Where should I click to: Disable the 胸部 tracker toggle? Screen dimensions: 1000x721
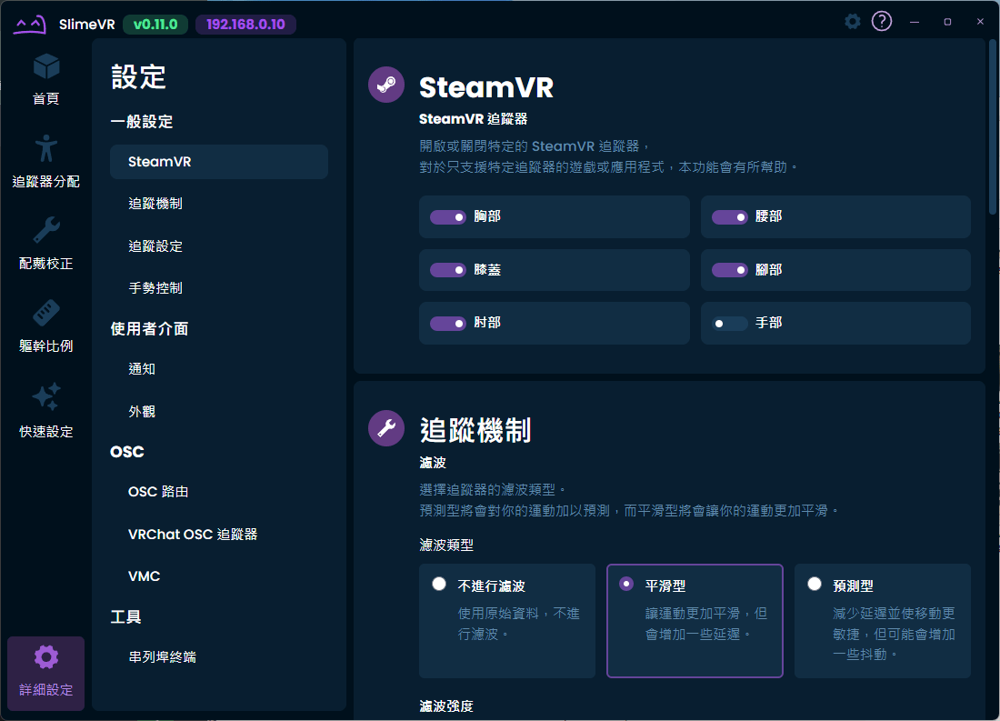(x=447, y=217)
